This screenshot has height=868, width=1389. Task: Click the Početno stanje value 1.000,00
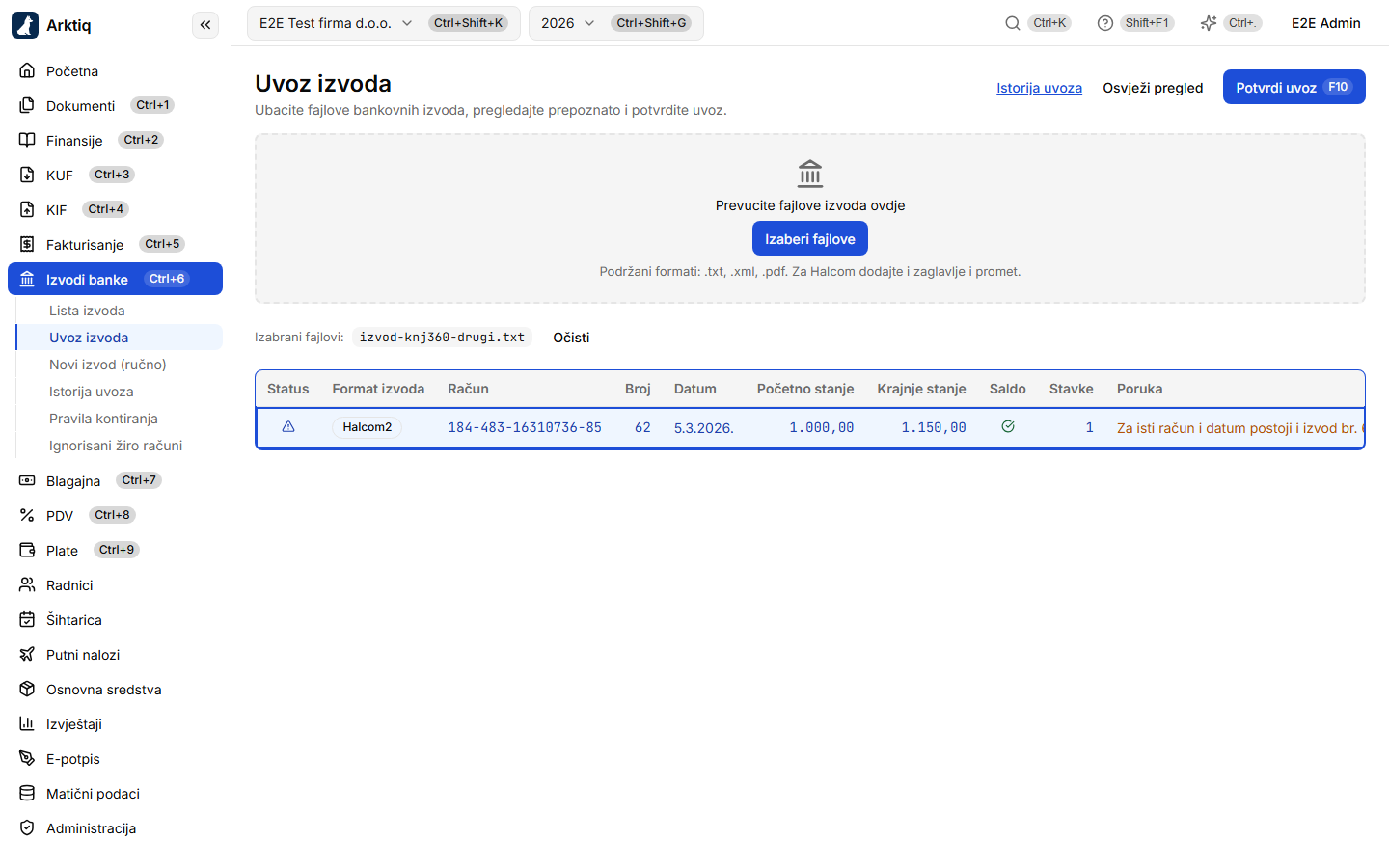[822, 427]
